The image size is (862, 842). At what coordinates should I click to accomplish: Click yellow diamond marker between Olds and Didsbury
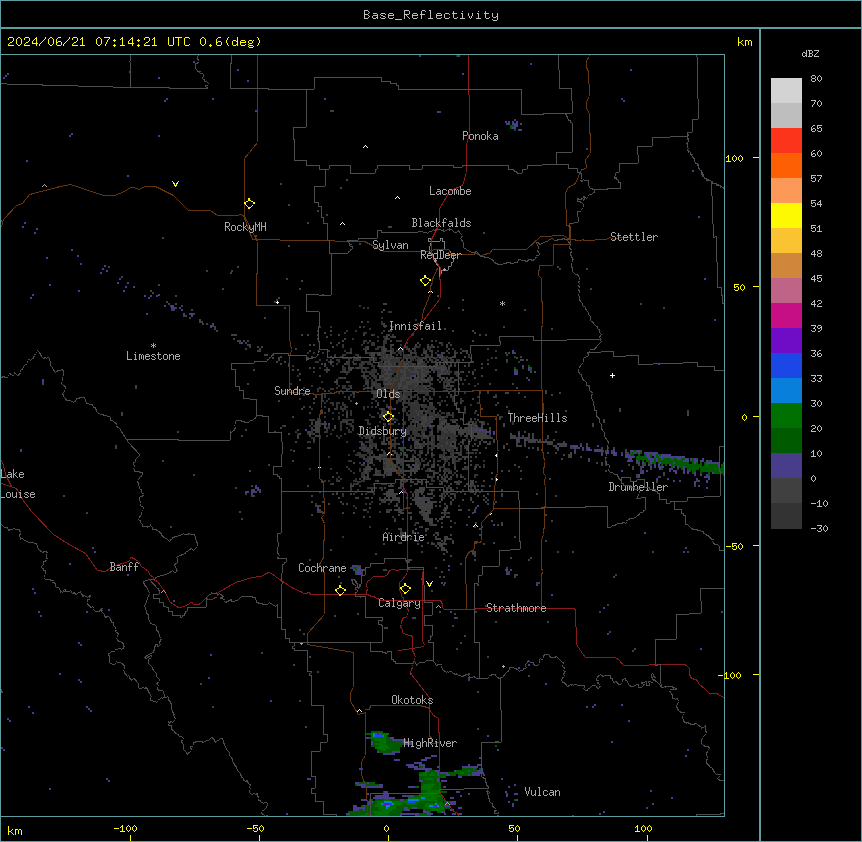point(388,417)
